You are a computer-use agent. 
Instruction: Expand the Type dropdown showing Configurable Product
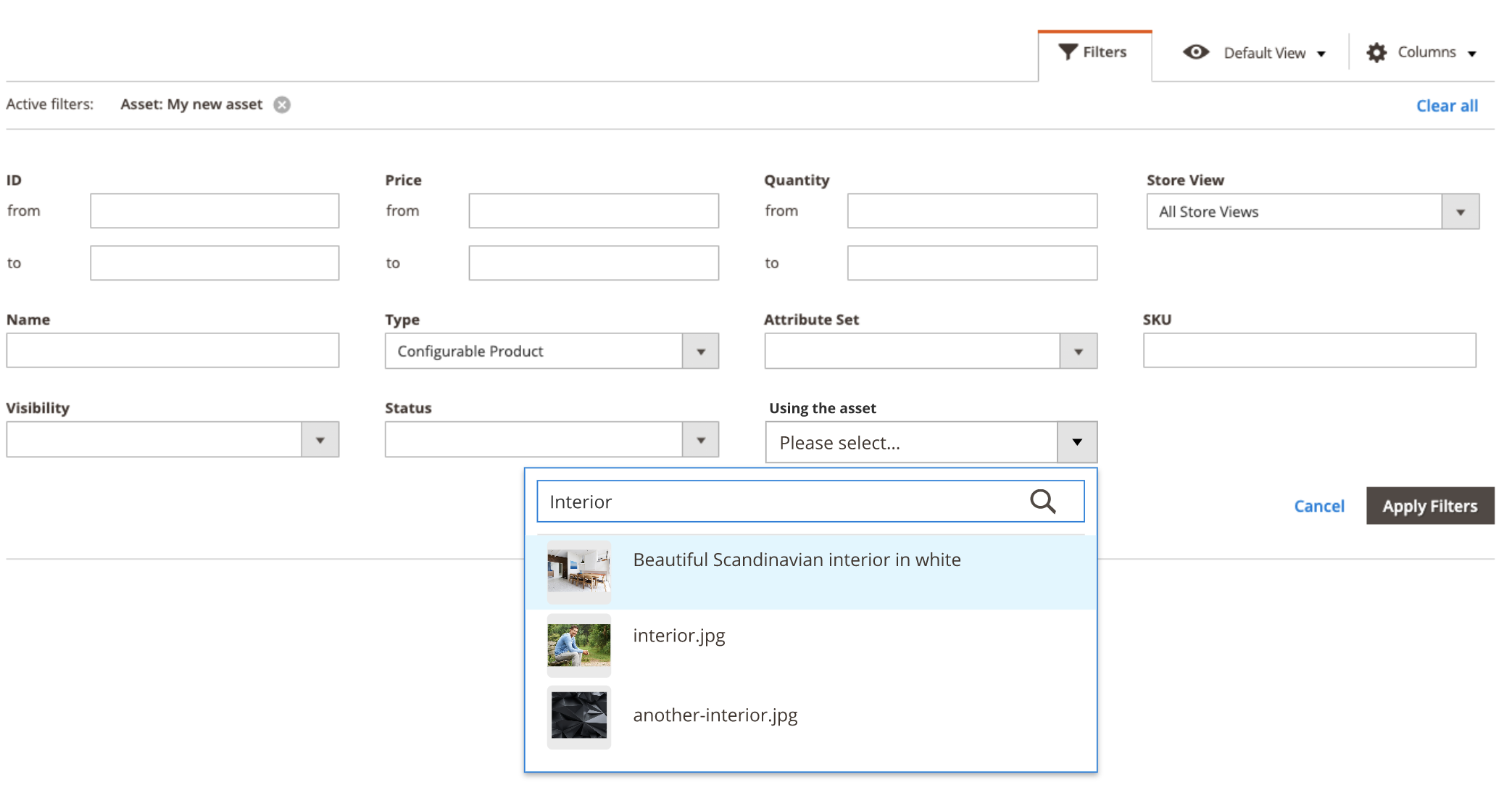pyautogui.click(x=700, y=352)
